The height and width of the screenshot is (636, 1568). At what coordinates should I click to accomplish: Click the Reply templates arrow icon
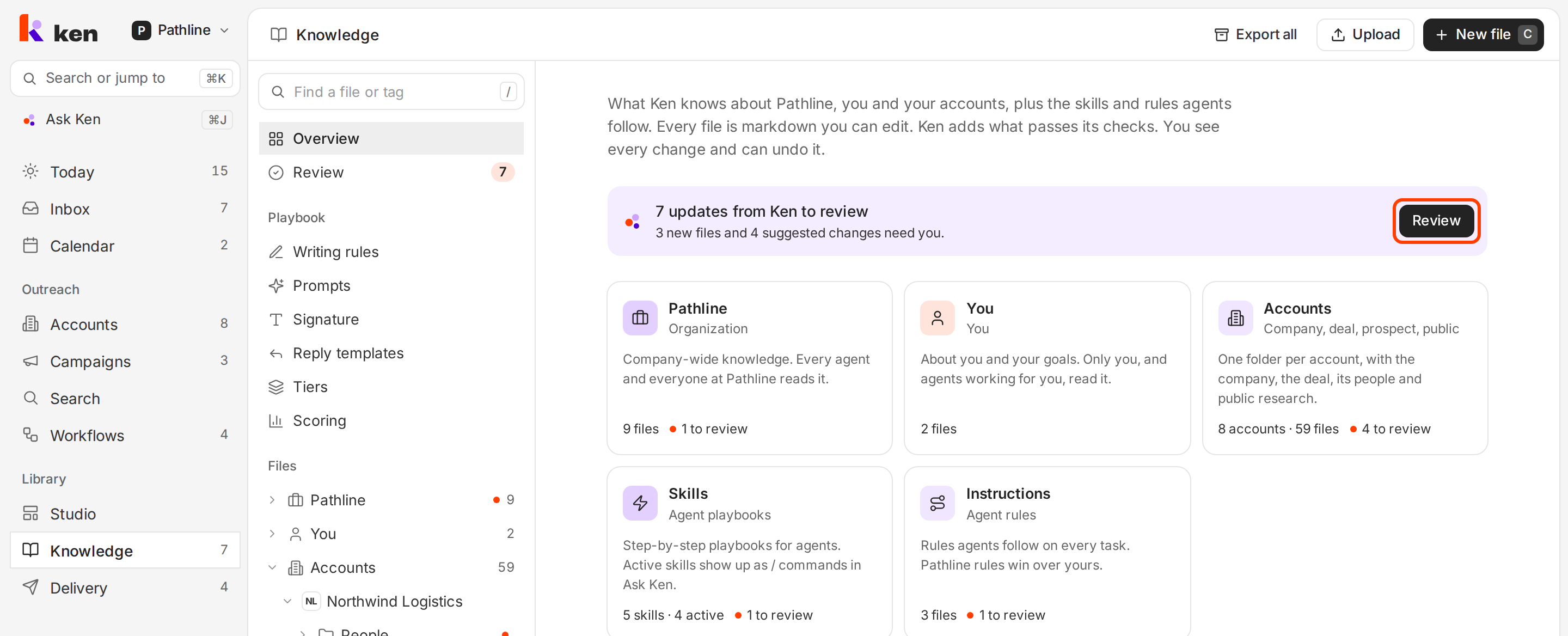point(275,353)
